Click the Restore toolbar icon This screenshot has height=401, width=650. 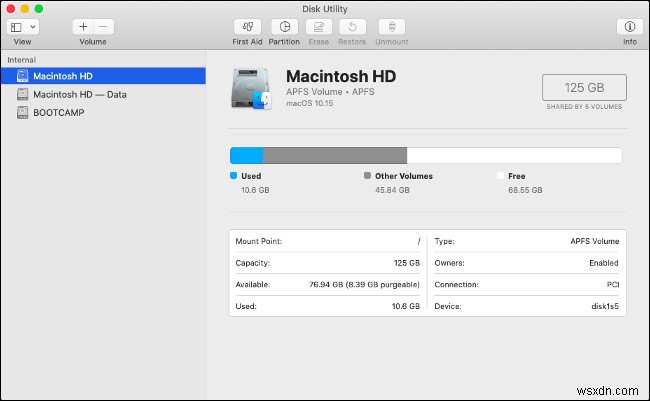[352, 27]
